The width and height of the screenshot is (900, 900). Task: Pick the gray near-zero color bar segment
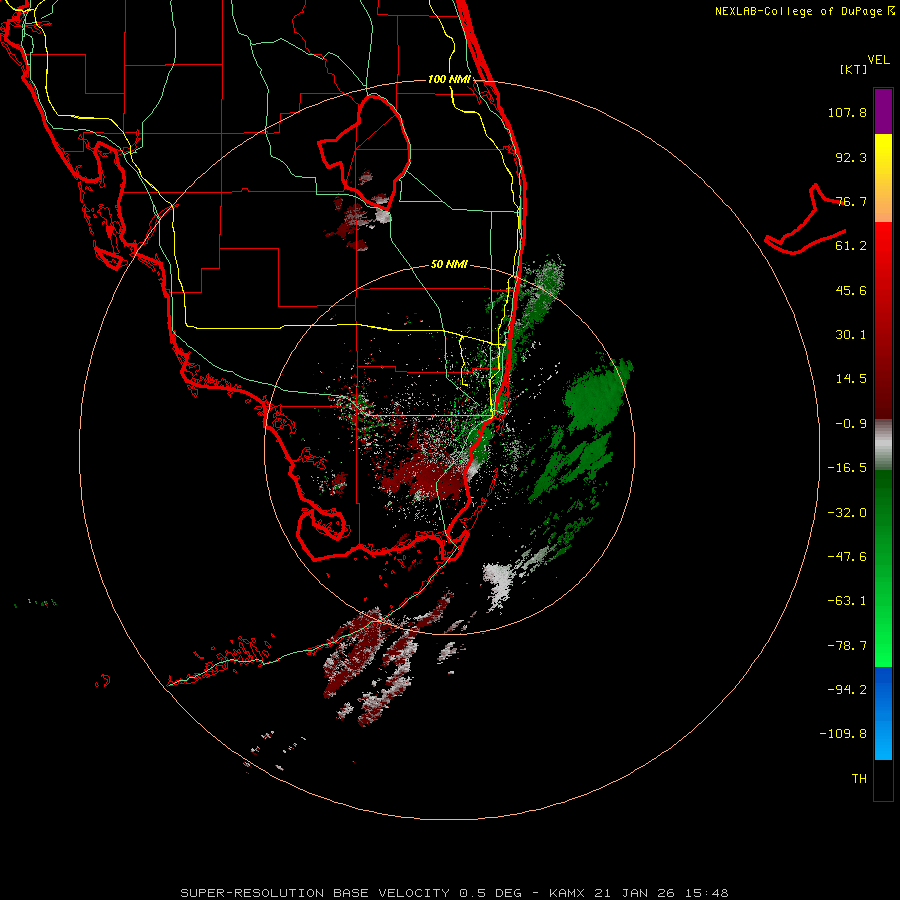point(883,445)
